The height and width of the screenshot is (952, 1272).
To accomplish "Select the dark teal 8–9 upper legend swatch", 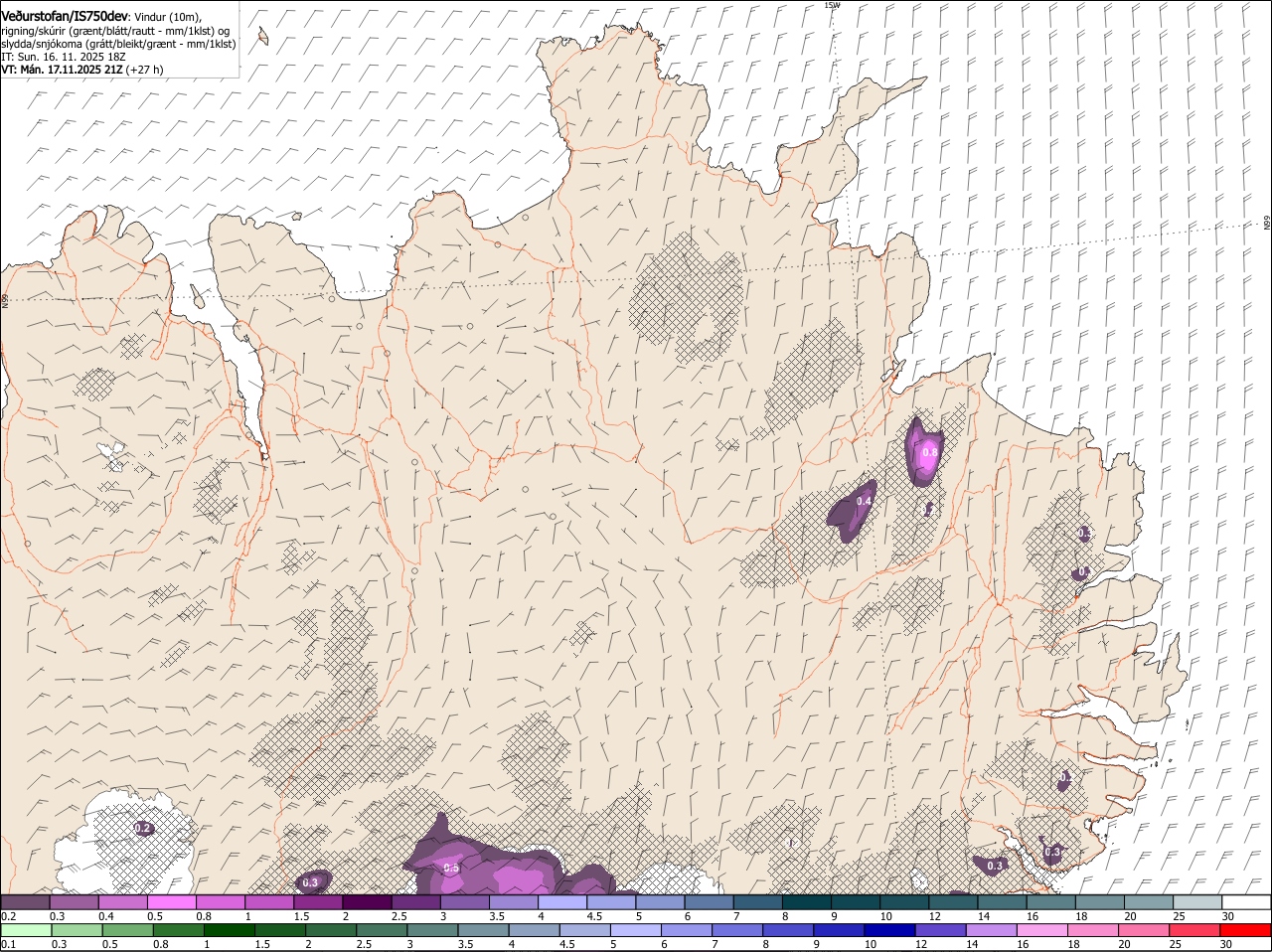I will coord(806,902).
